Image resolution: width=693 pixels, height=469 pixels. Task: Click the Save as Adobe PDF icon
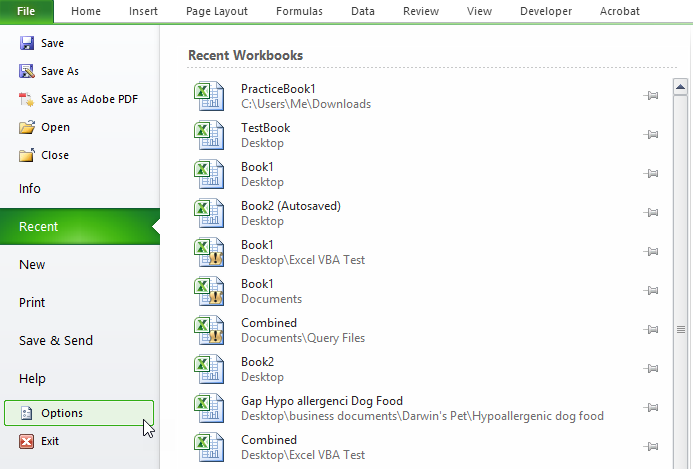27,99
